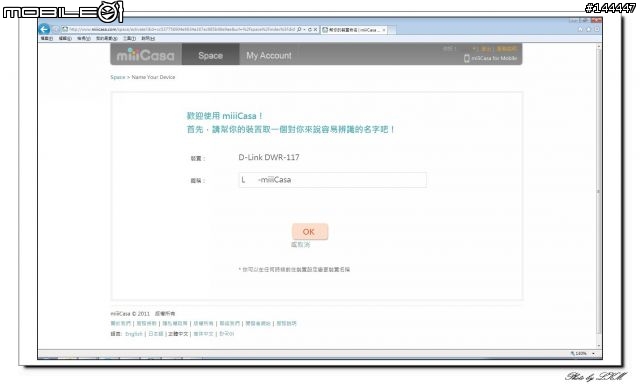Go back using the browser Back arrow

(x=44, y=29)
